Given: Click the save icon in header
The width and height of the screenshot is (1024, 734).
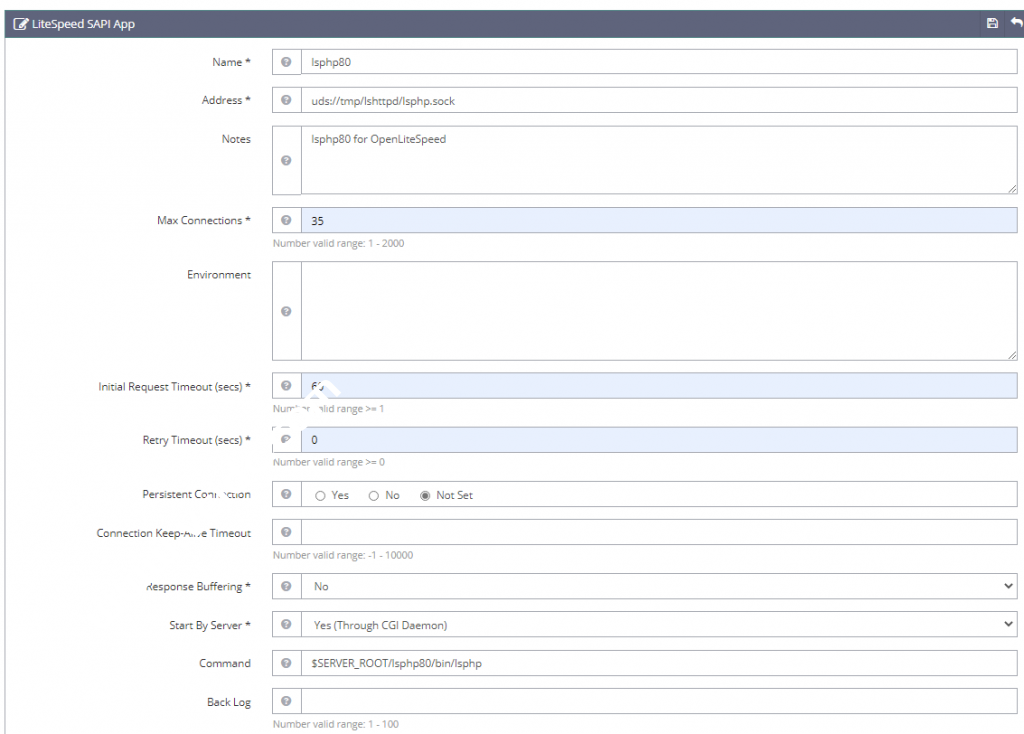Looking at the screenshot, I should tap(992, 23).
